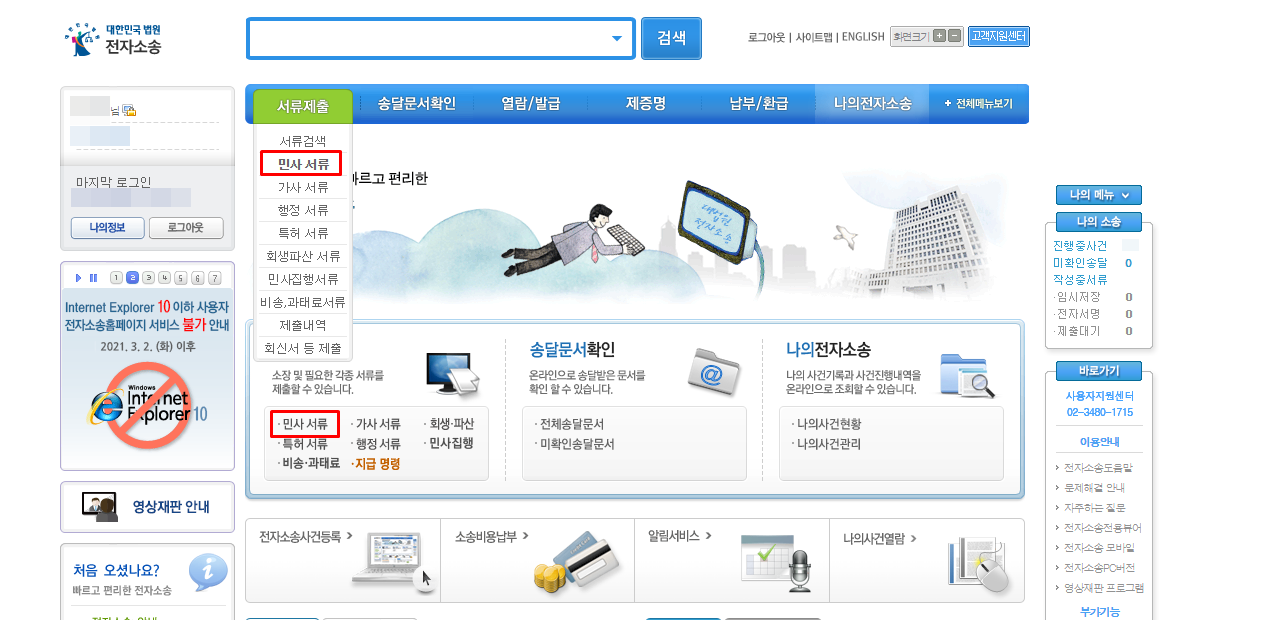Select 민사 서류 in dropdown menu
Viewport: 1272px width, 620px height.
[302, 164]
